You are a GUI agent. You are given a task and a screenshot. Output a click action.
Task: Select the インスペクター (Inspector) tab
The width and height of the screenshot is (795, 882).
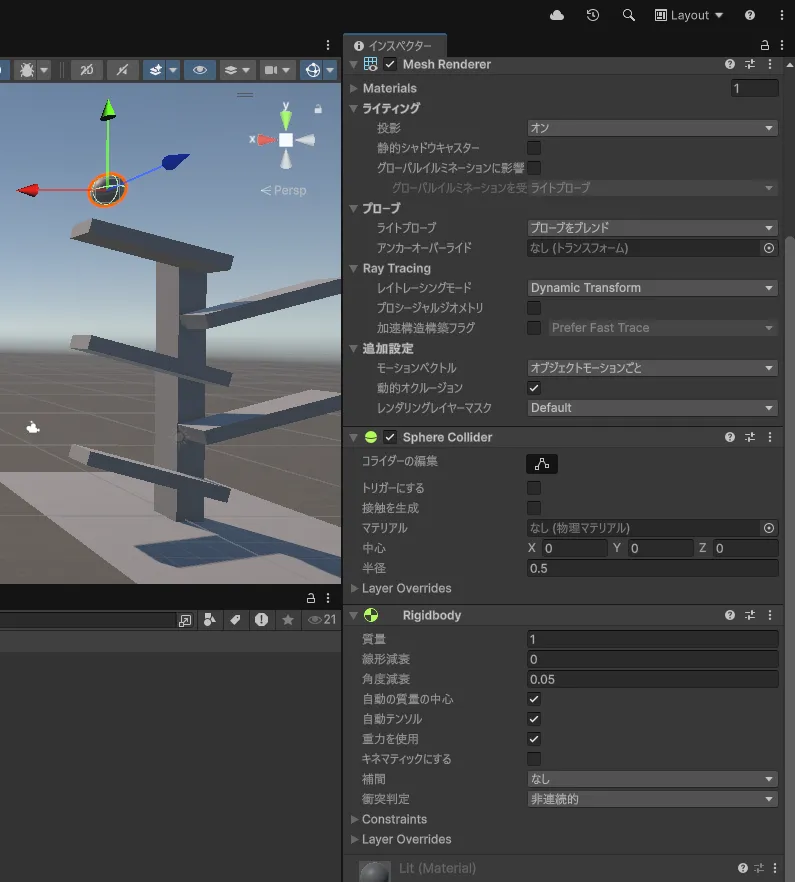pyautogui.click(x=394, y=46)
